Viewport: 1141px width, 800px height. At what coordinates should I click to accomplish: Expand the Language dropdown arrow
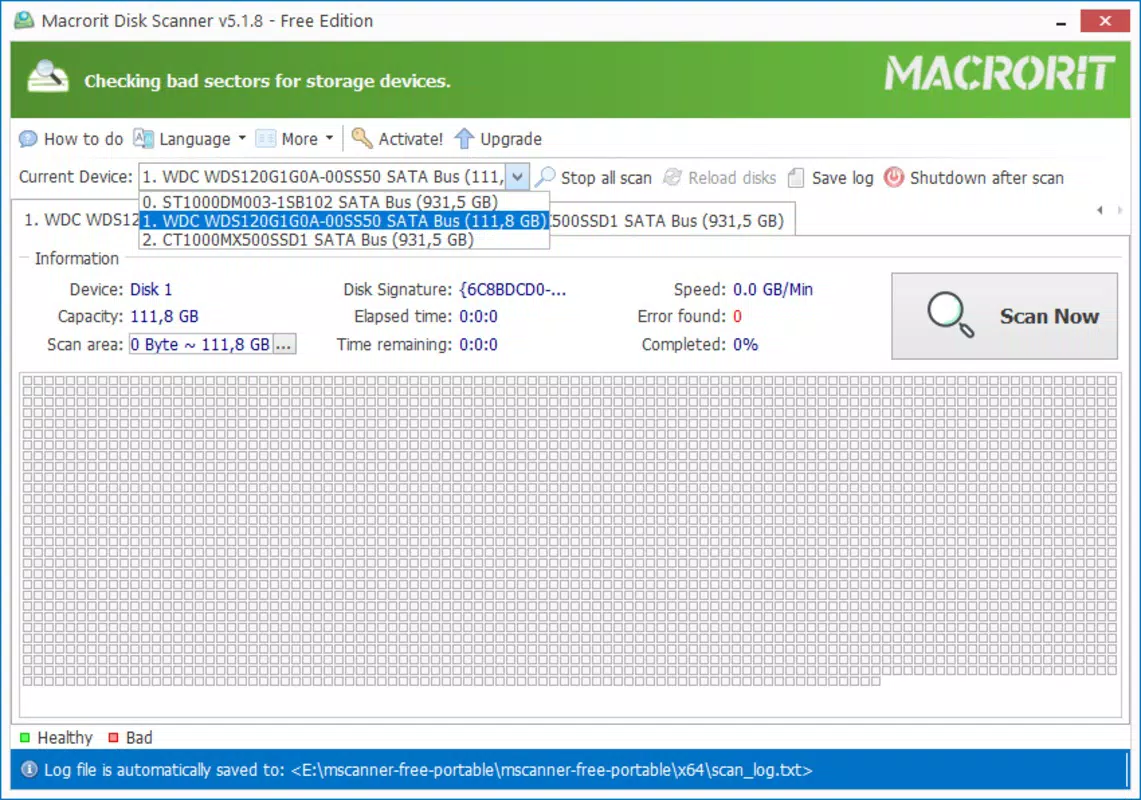pyautogui.click(x=242, y=138)
